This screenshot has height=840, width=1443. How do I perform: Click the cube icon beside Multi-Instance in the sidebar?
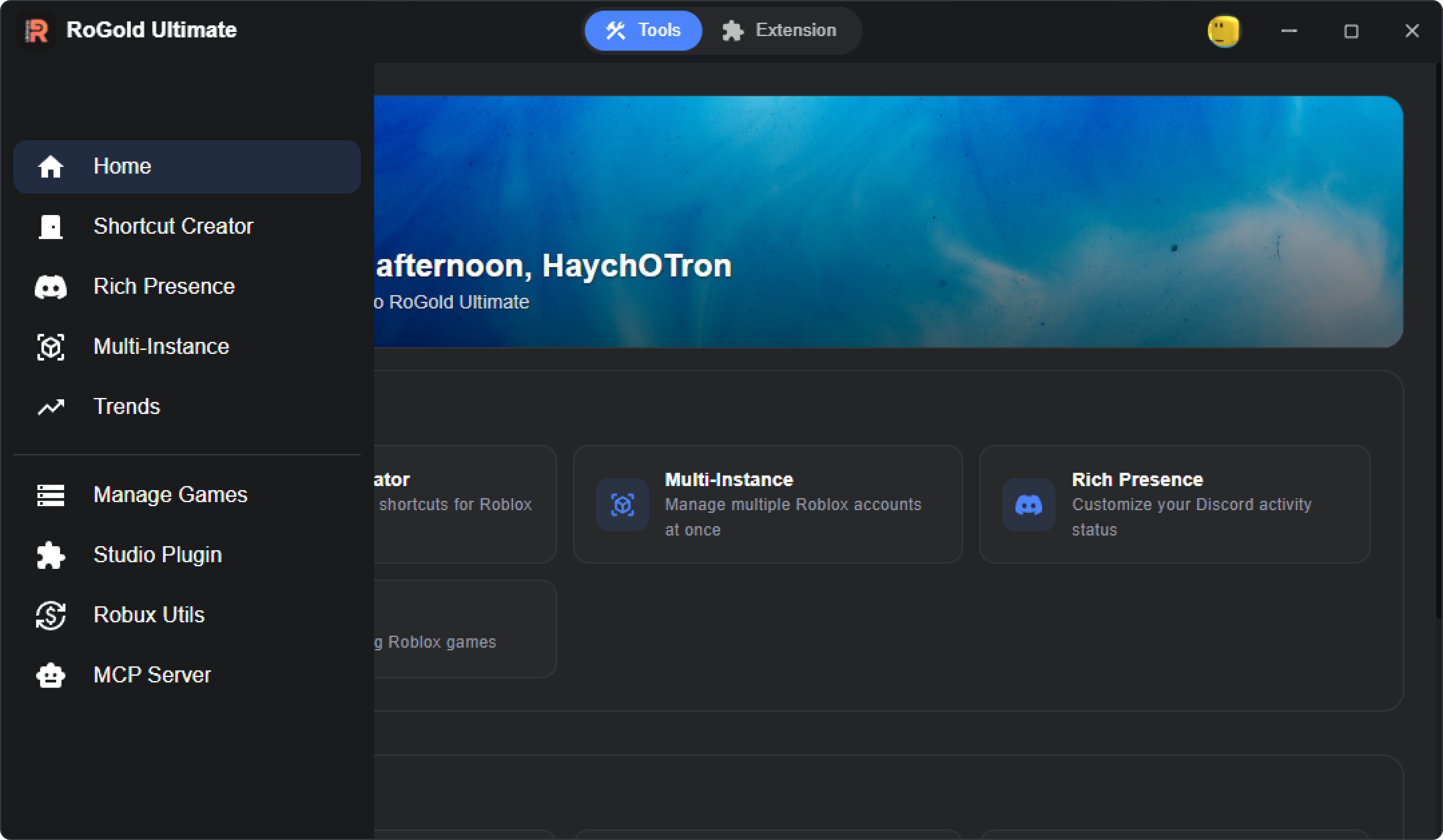(51, 347)
